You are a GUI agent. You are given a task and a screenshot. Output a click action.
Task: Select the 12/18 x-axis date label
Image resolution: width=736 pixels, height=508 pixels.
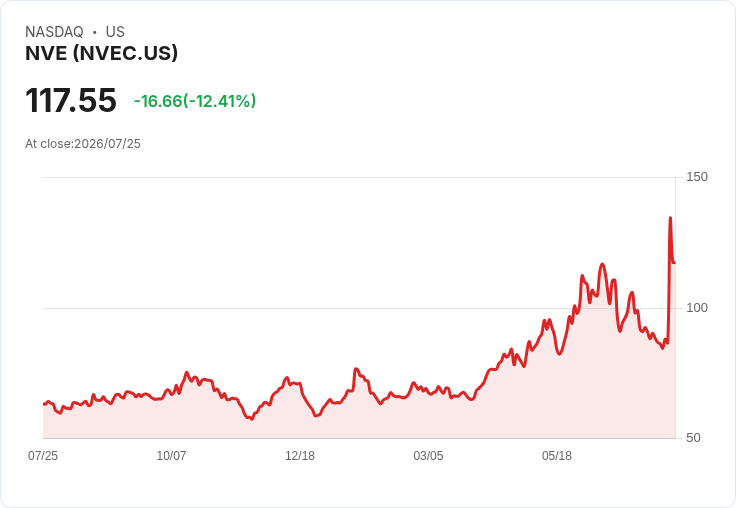300,456
